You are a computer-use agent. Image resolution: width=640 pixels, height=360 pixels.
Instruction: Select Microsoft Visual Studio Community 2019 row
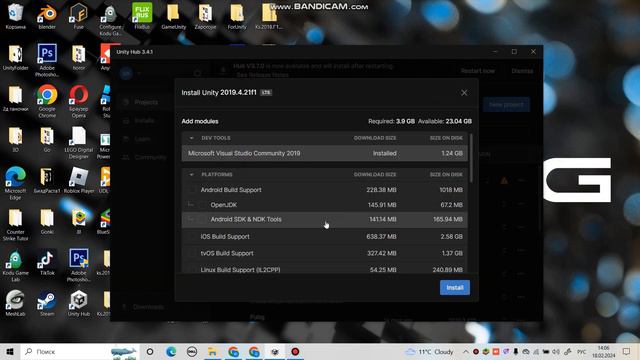[x=324, y=153]
